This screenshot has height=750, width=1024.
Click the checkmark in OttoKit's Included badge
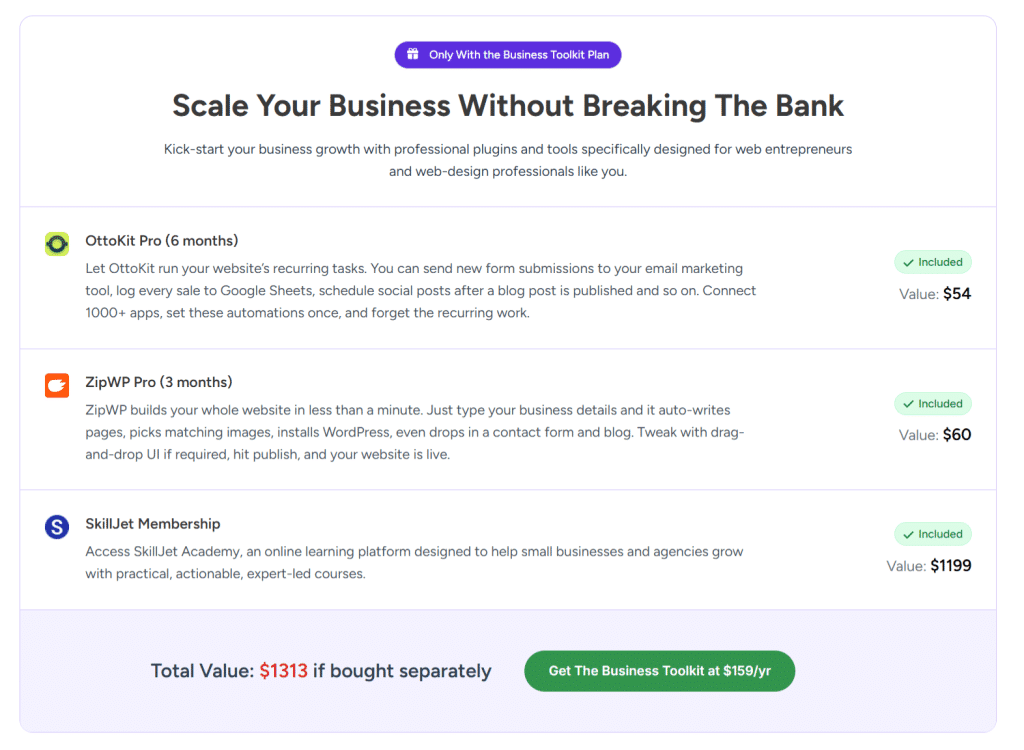click(908, 263)
